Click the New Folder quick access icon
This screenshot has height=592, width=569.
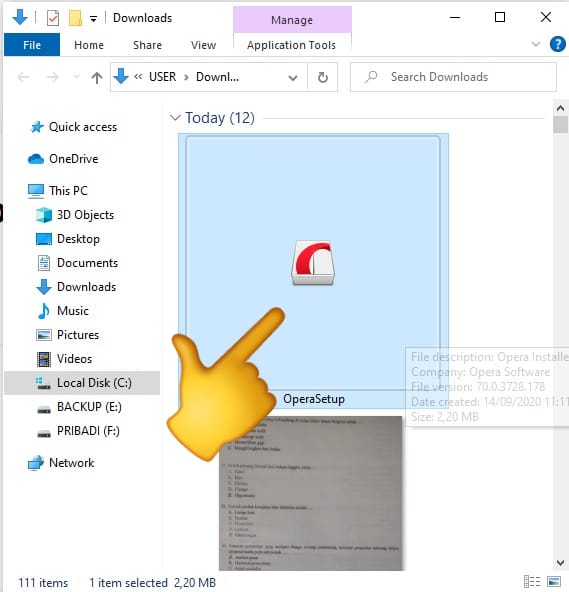point(75,18)
